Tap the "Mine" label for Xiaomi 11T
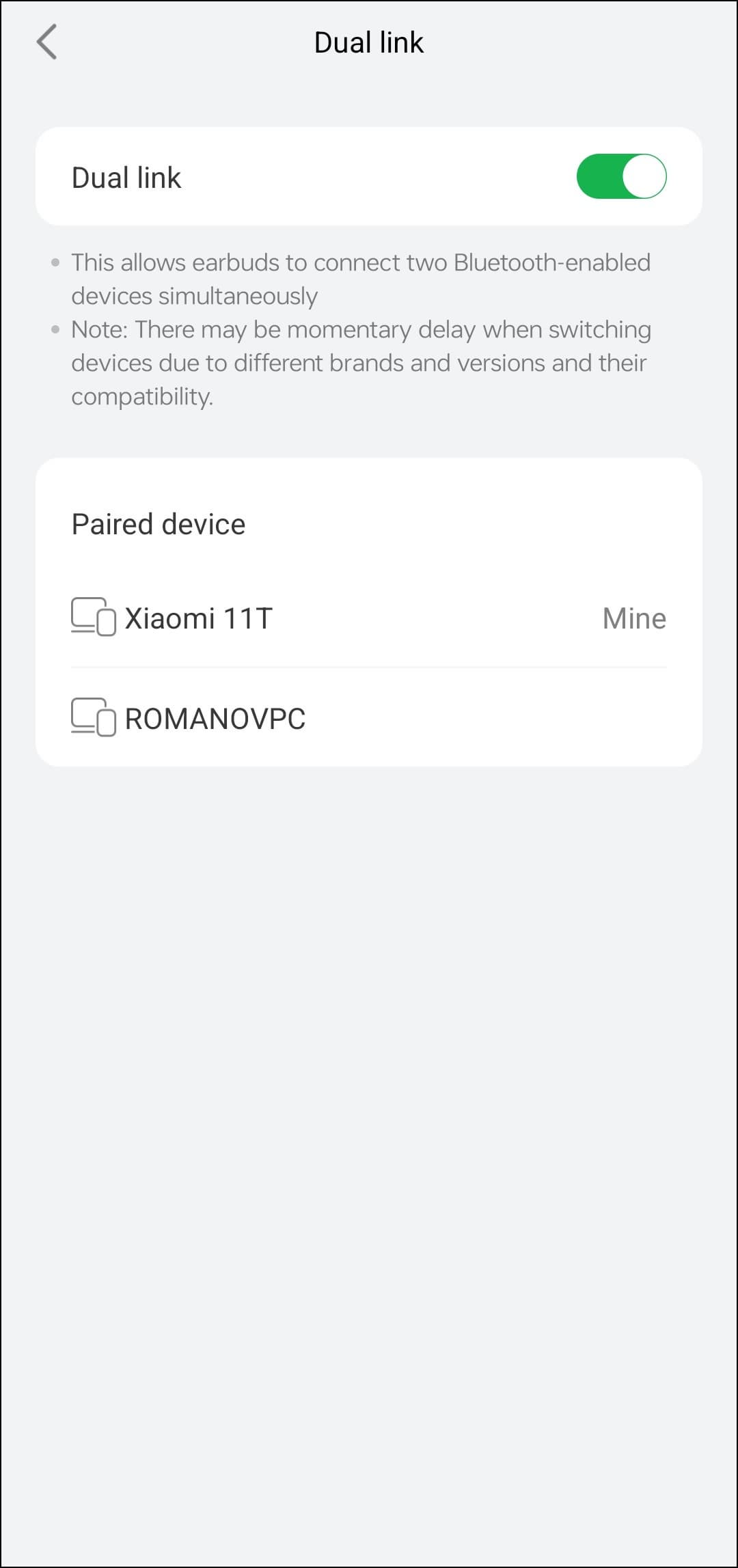Viewport: 738px width, 1568px height. [633, 618]
